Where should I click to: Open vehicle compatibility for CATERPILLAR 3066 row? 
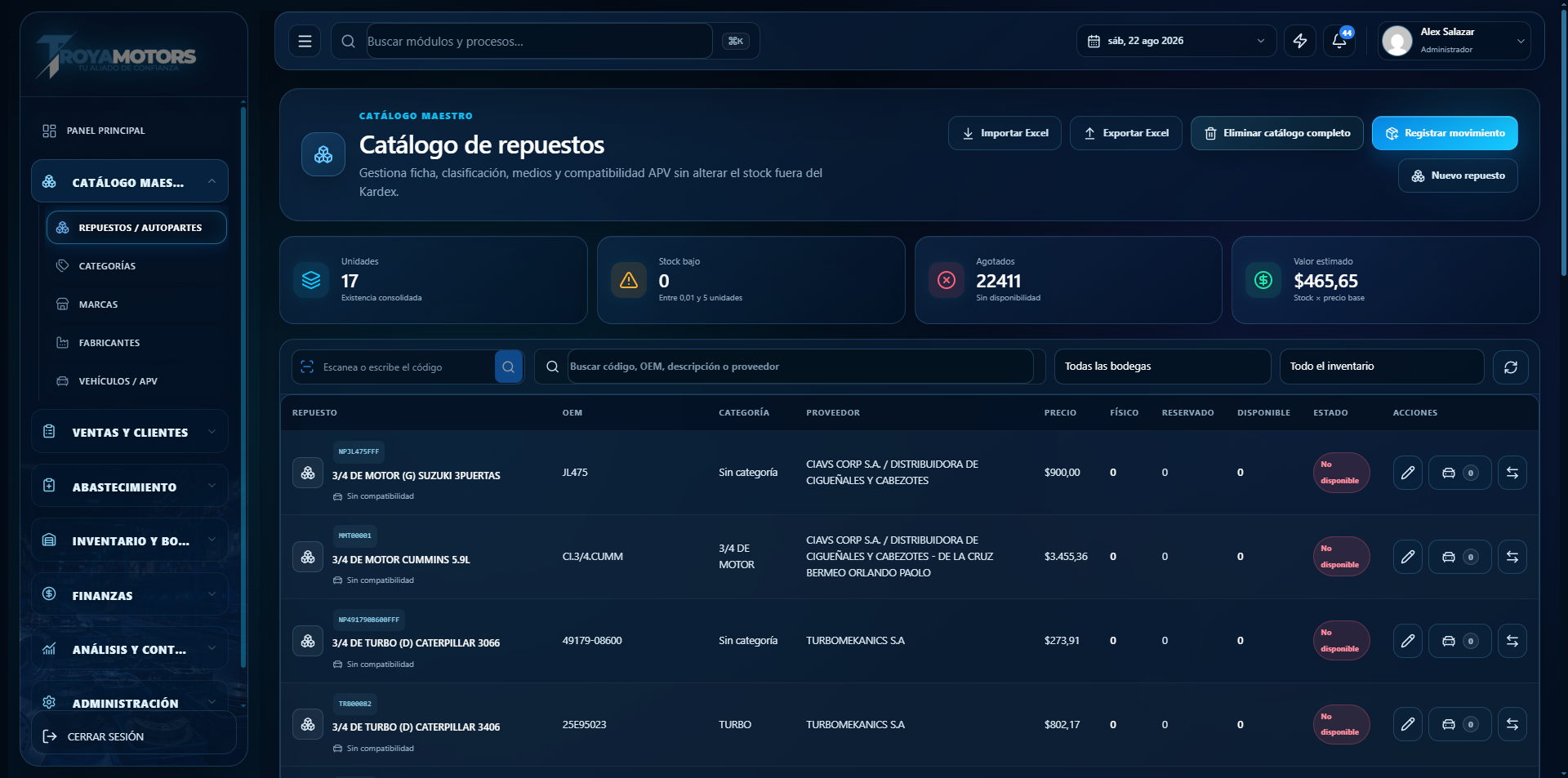point(1459,641)
